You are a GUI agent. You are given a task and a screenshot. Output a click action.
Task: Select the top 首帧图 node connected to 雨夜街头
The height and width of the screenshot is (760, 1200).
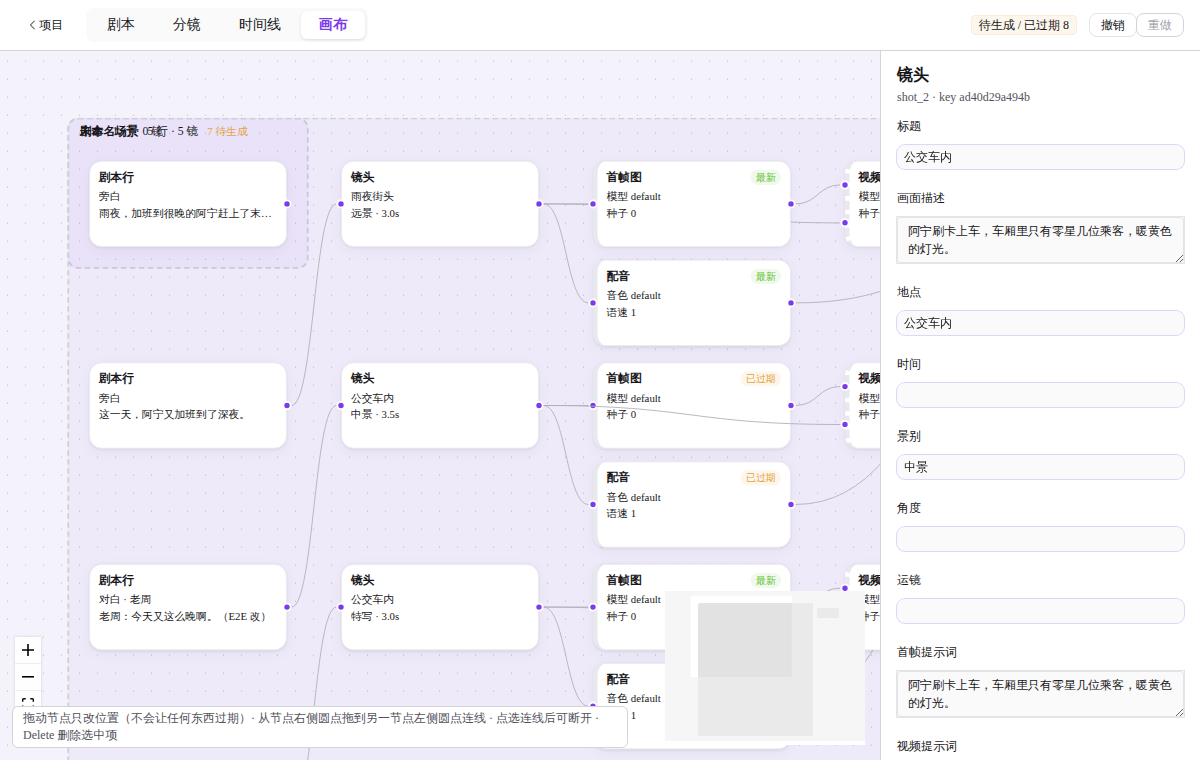coord(694,204)
